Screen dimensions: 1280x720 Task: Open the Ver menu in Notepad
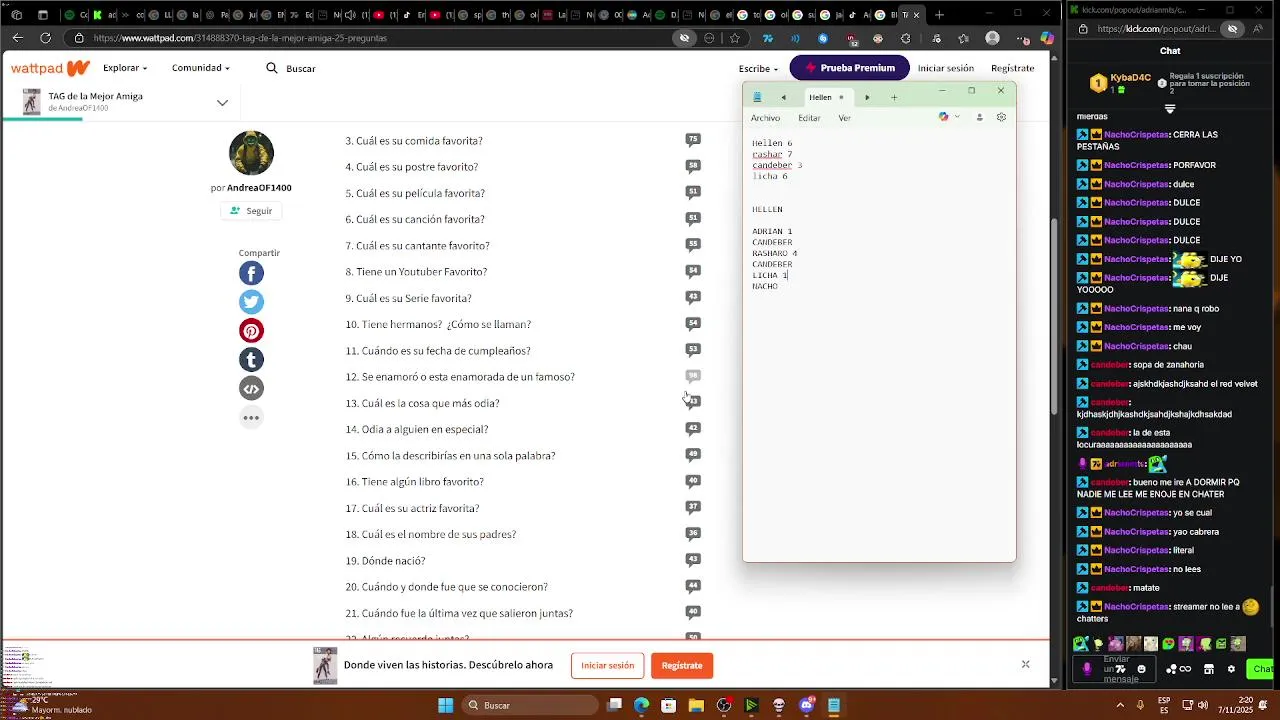click(x=845, y=118)
